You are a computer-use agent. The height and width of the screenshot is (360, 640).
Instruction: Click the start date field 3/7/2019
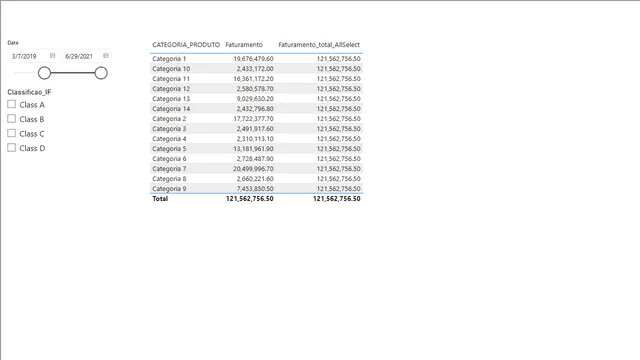tap(32, 56)
